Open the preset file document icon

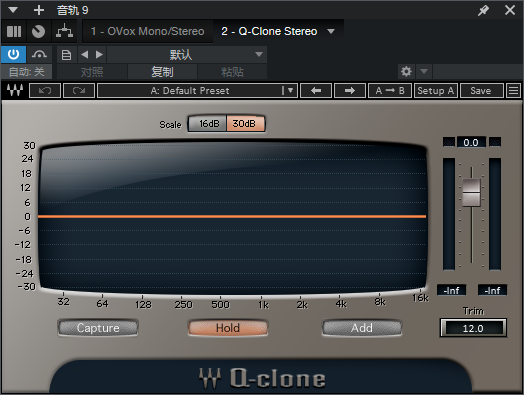pos(67,54)
